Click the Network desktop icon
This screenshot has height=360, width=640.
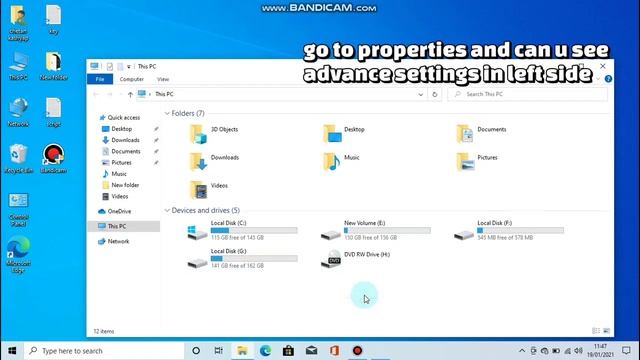pyautogui.click(x=18, y=112)
